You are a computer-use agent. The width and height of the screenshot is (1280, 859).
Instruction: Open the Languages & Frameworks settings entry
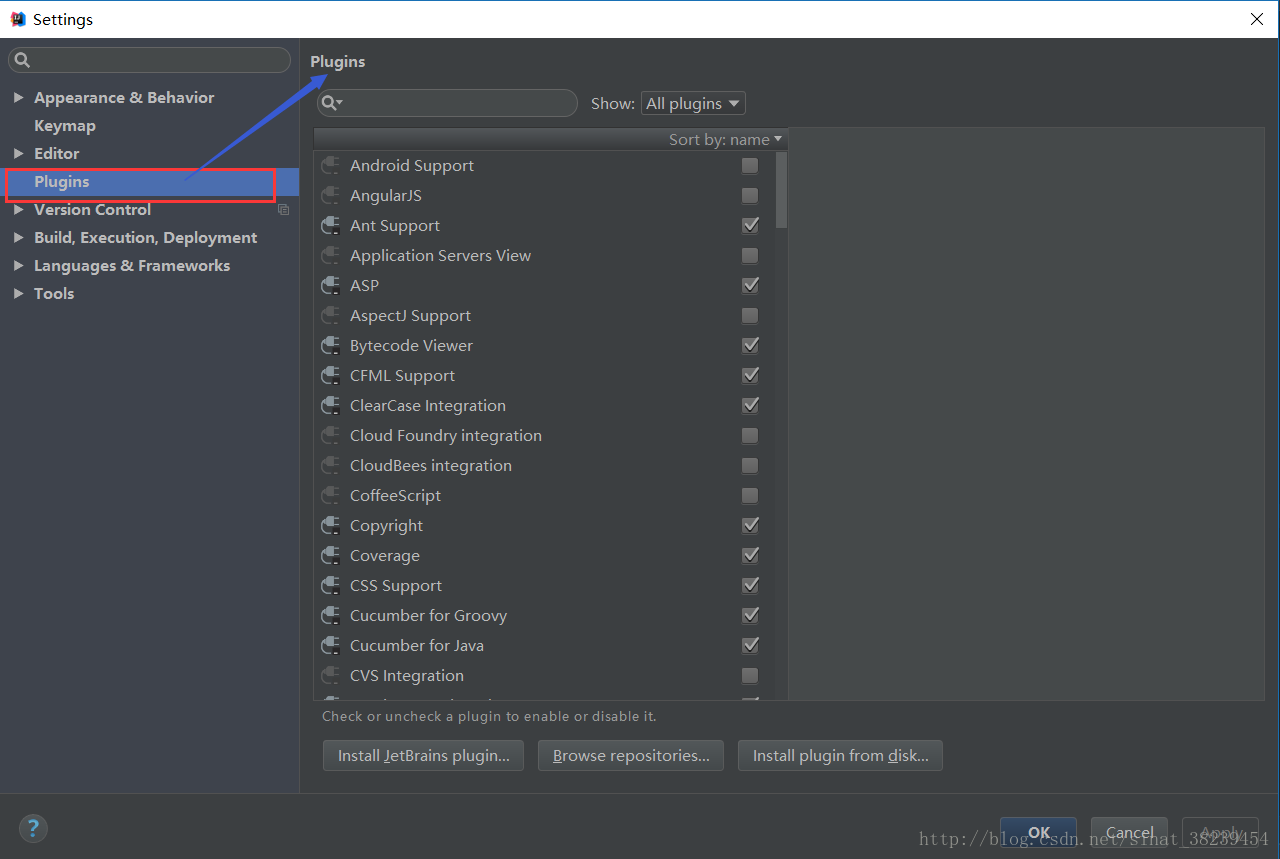(x=132, y=266)
